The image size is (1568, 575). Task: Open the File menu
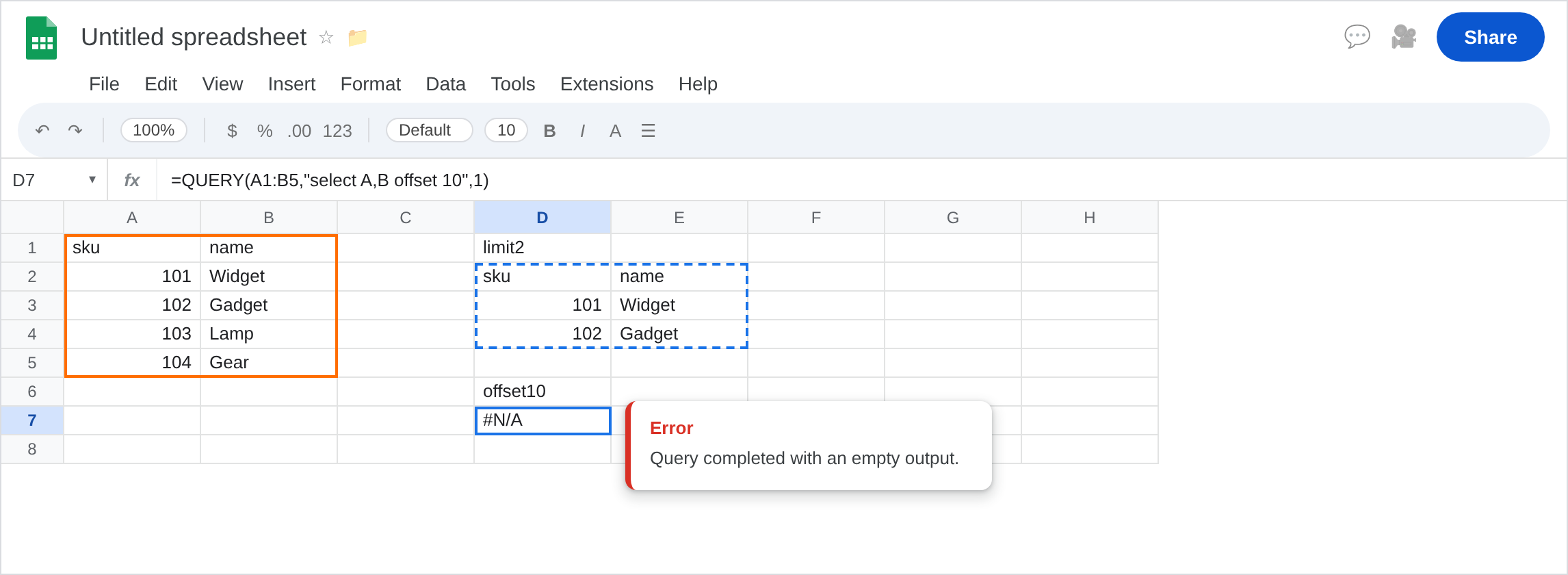(x=104, y=84)
